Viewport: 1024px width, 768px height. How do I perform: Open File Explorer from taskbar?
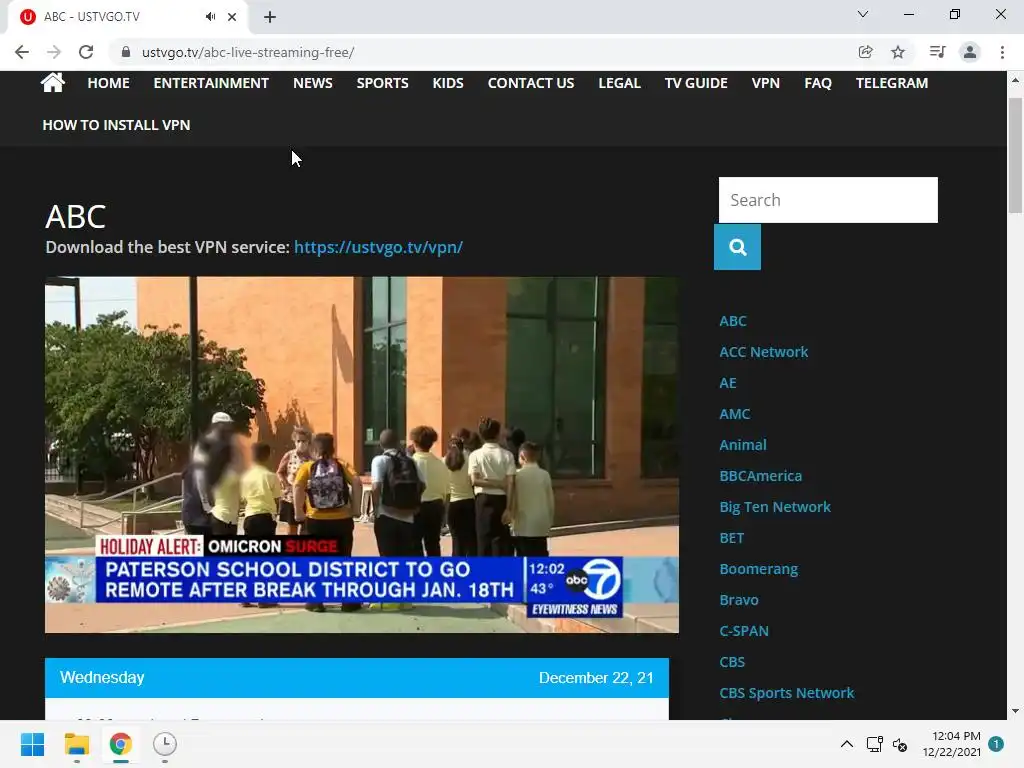pyautogui.click(x=76, y=744)
